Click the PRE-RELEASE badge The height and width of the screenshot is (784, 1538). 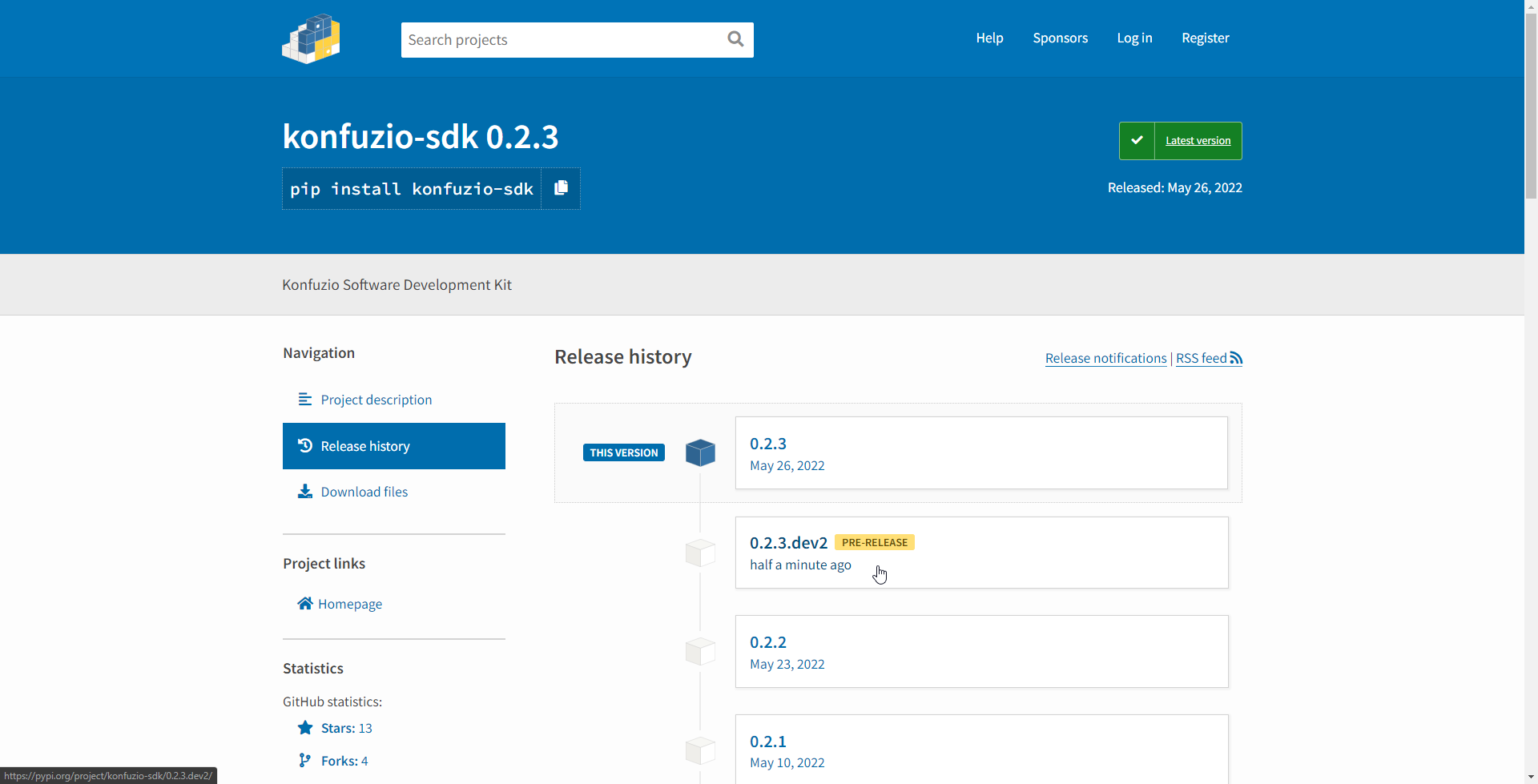pos(874,542)
